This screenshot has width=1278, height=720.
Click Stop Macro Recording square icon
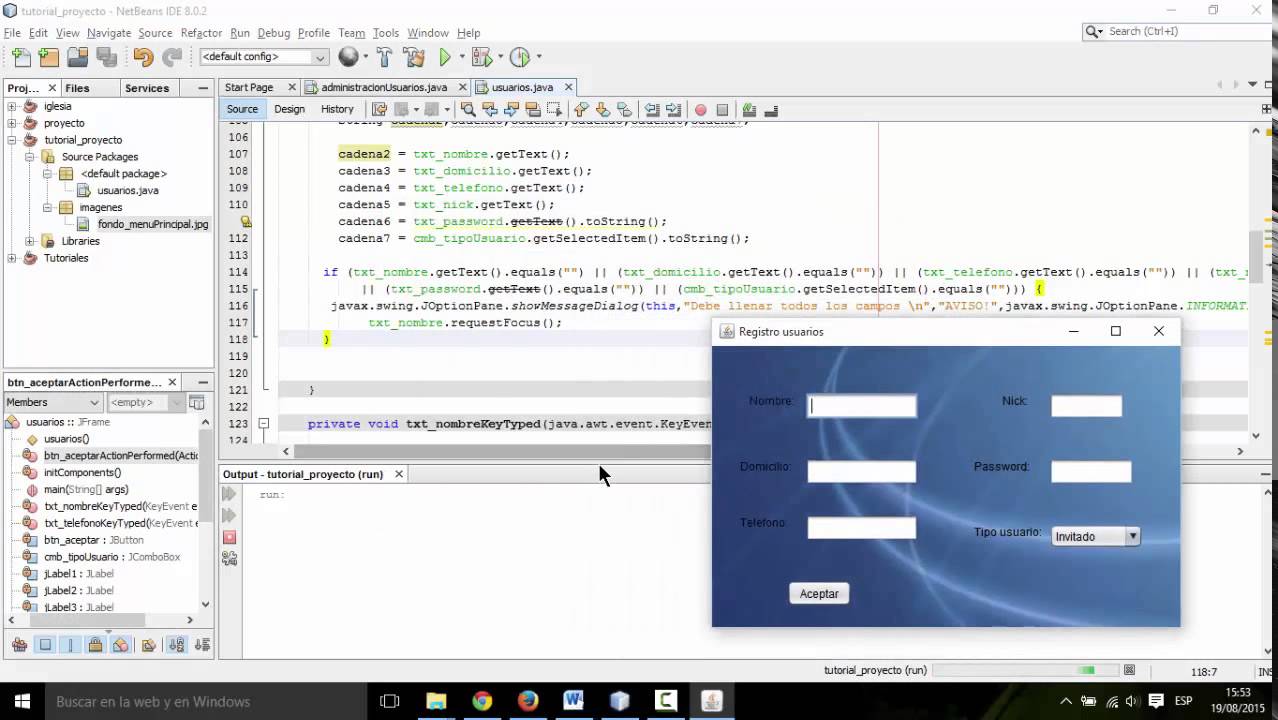tap(722, 109)
